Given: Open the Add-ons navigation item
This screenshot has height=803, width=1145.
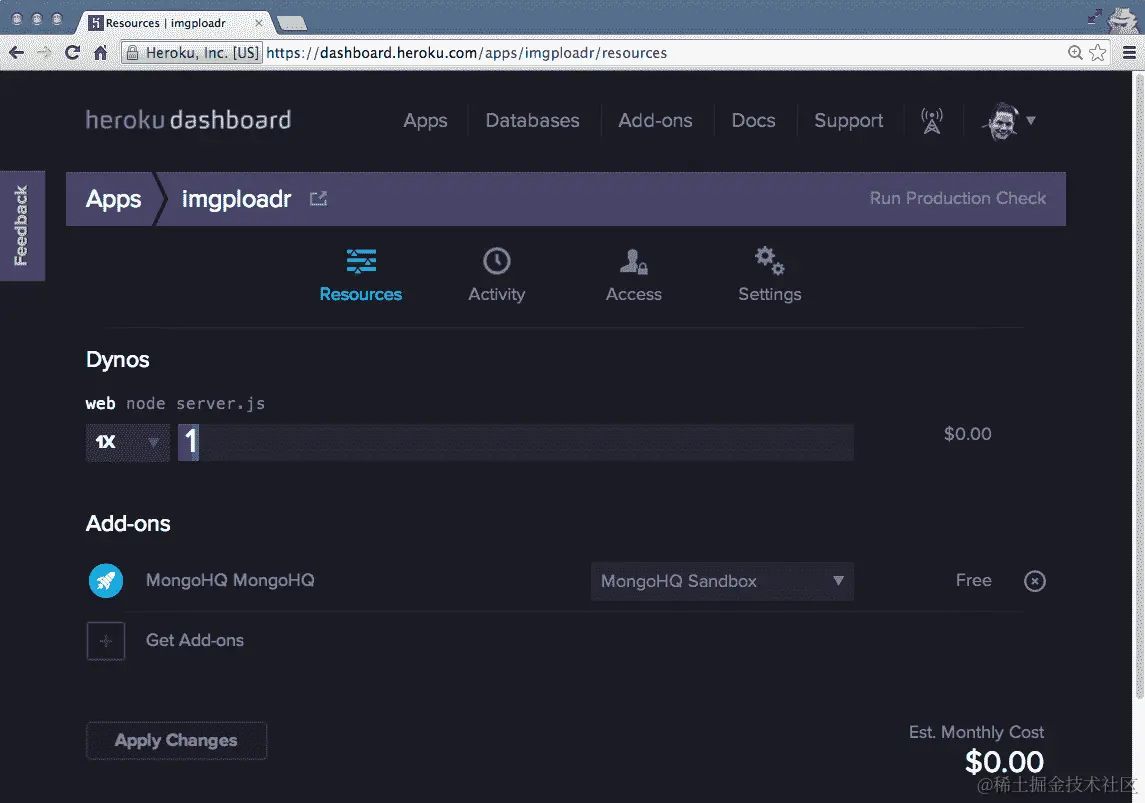Looking at the screenshot, I should click(x=655, y=120).
